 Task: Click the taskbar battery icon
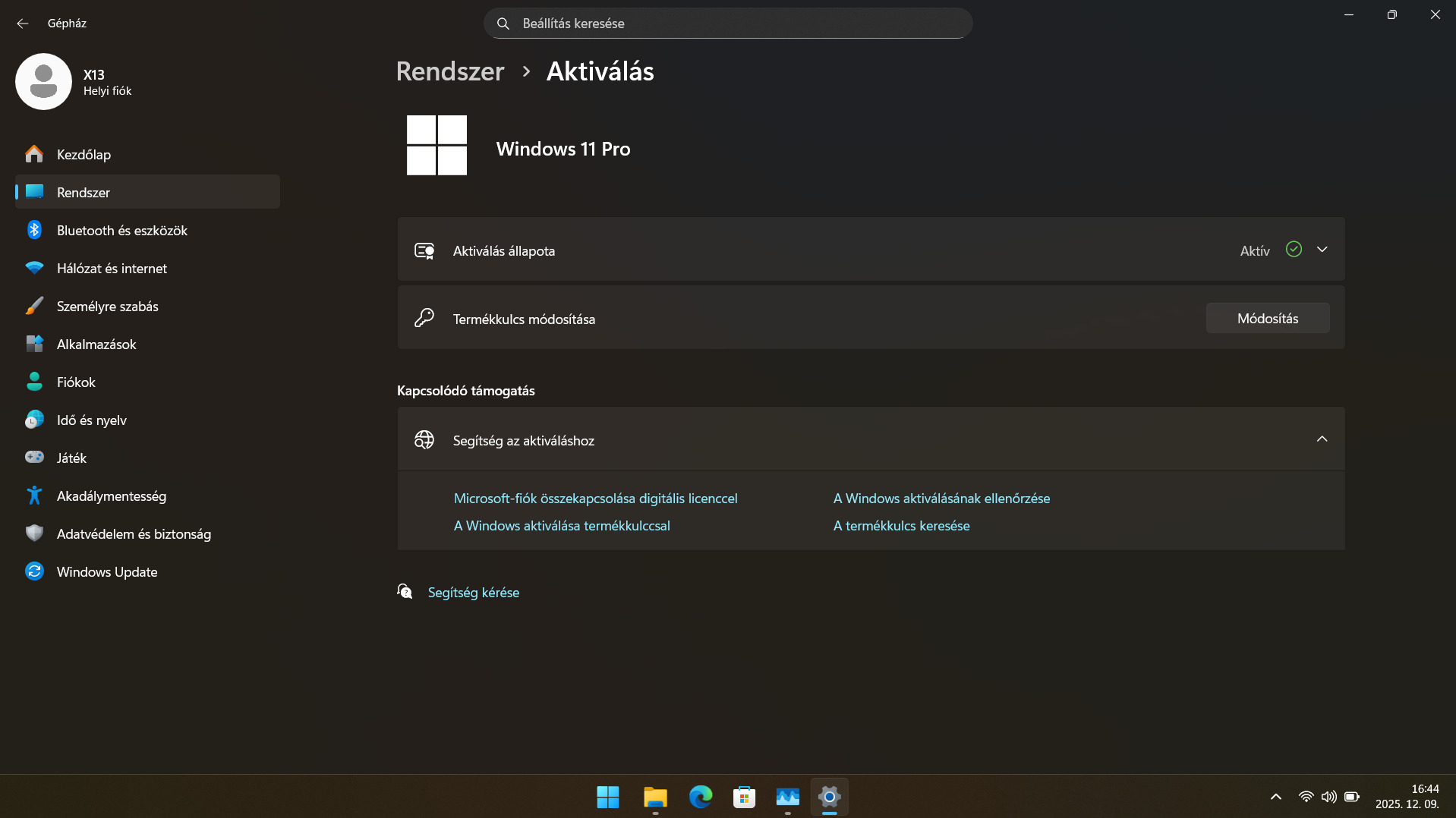(1352, 797)
